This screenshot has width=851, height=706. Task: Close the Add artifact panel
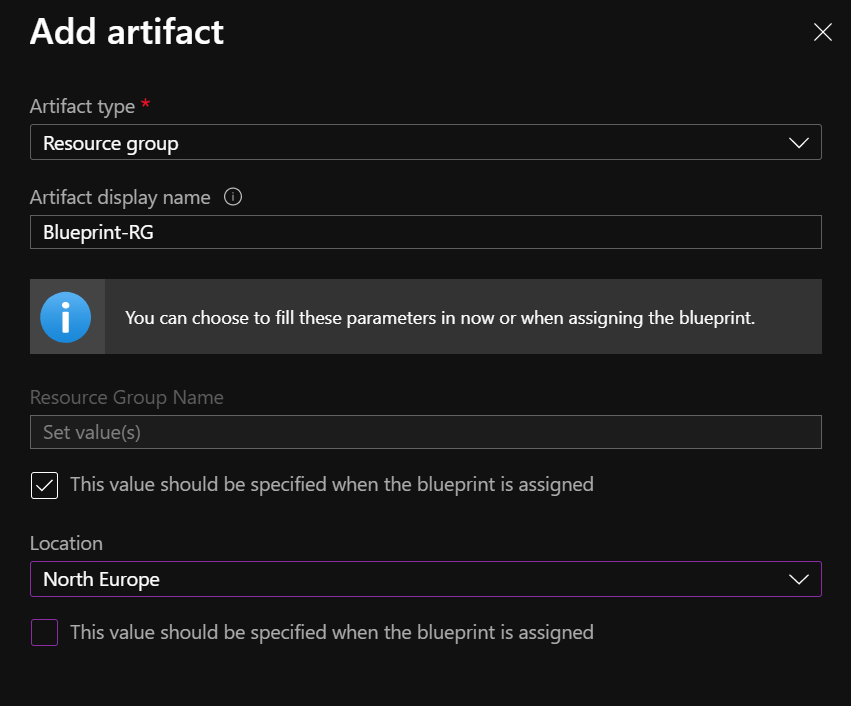click(823, 33)
